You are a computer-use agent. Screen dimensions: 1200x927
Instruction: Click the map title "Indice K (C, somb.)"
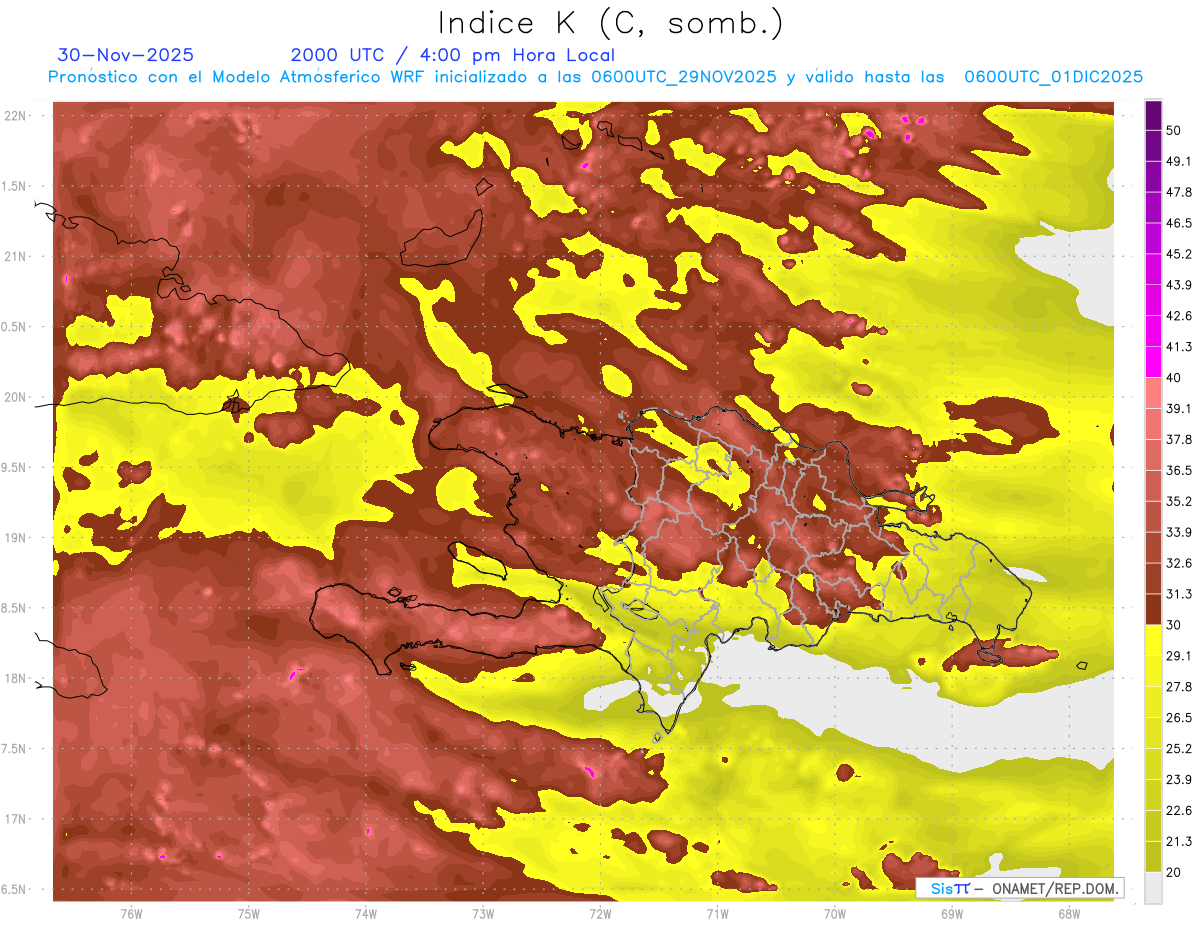[610, 22]
